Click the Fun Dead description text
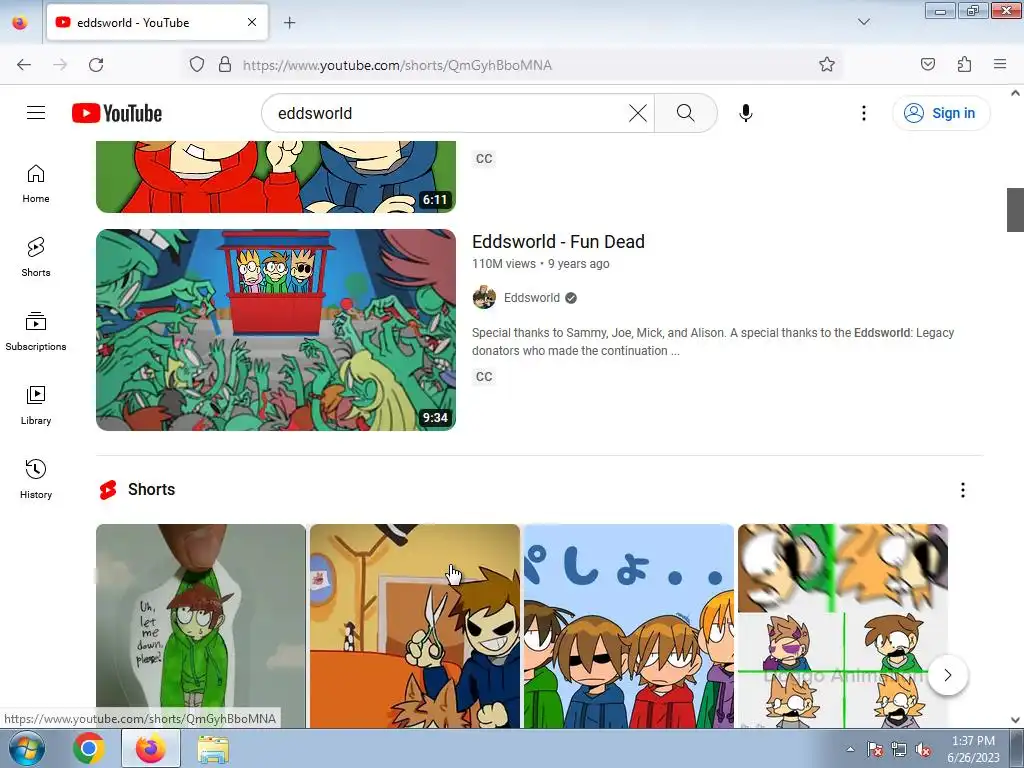The width and height of the screenshot is (1024, 768). click(x=713, y=342)
